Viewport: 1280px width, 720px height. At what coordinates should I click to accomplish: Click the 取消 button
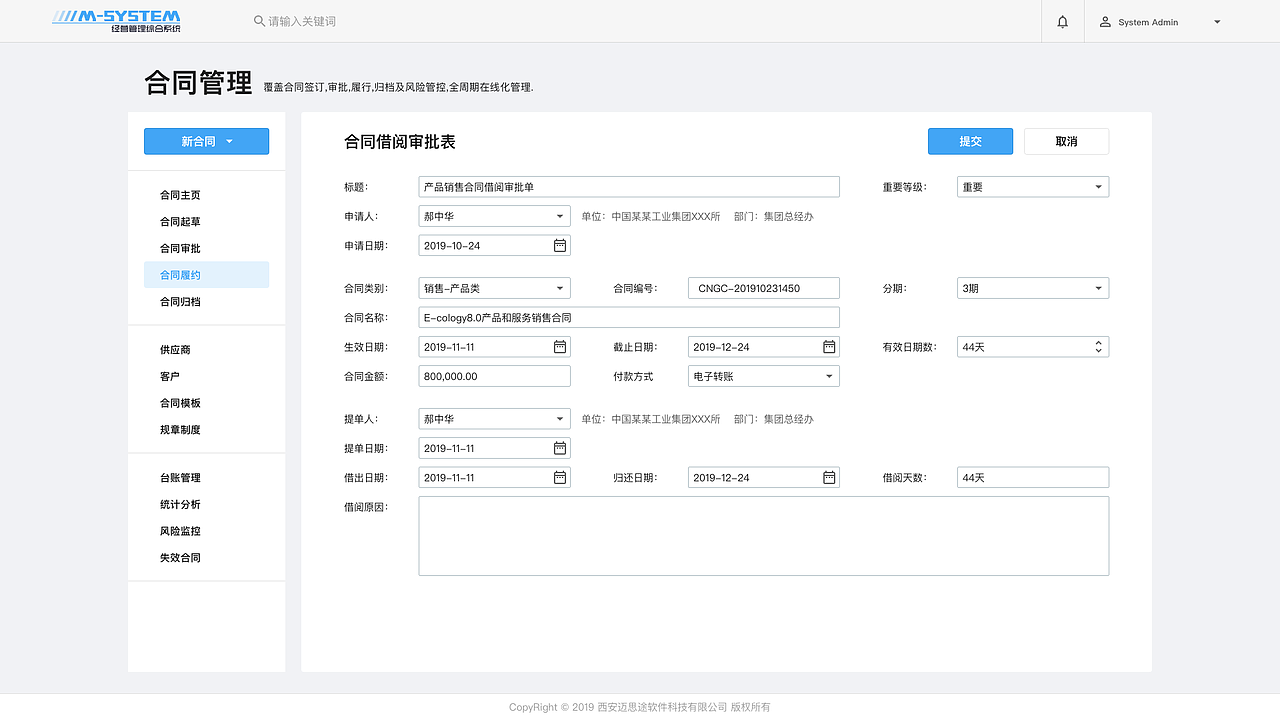[x=1066, y=141]
